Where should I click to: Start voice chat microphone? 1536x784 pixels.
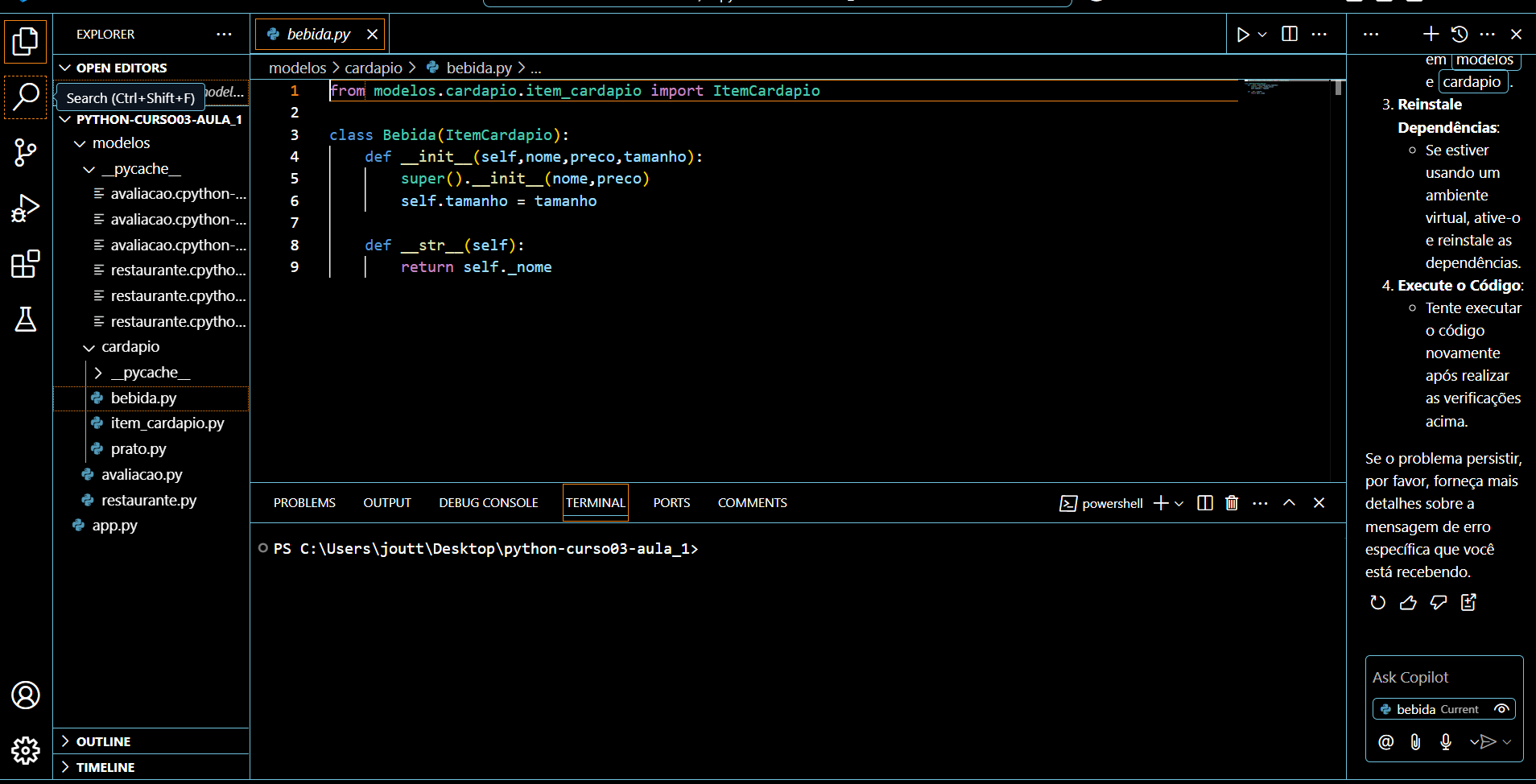[x=1446, y=742]
